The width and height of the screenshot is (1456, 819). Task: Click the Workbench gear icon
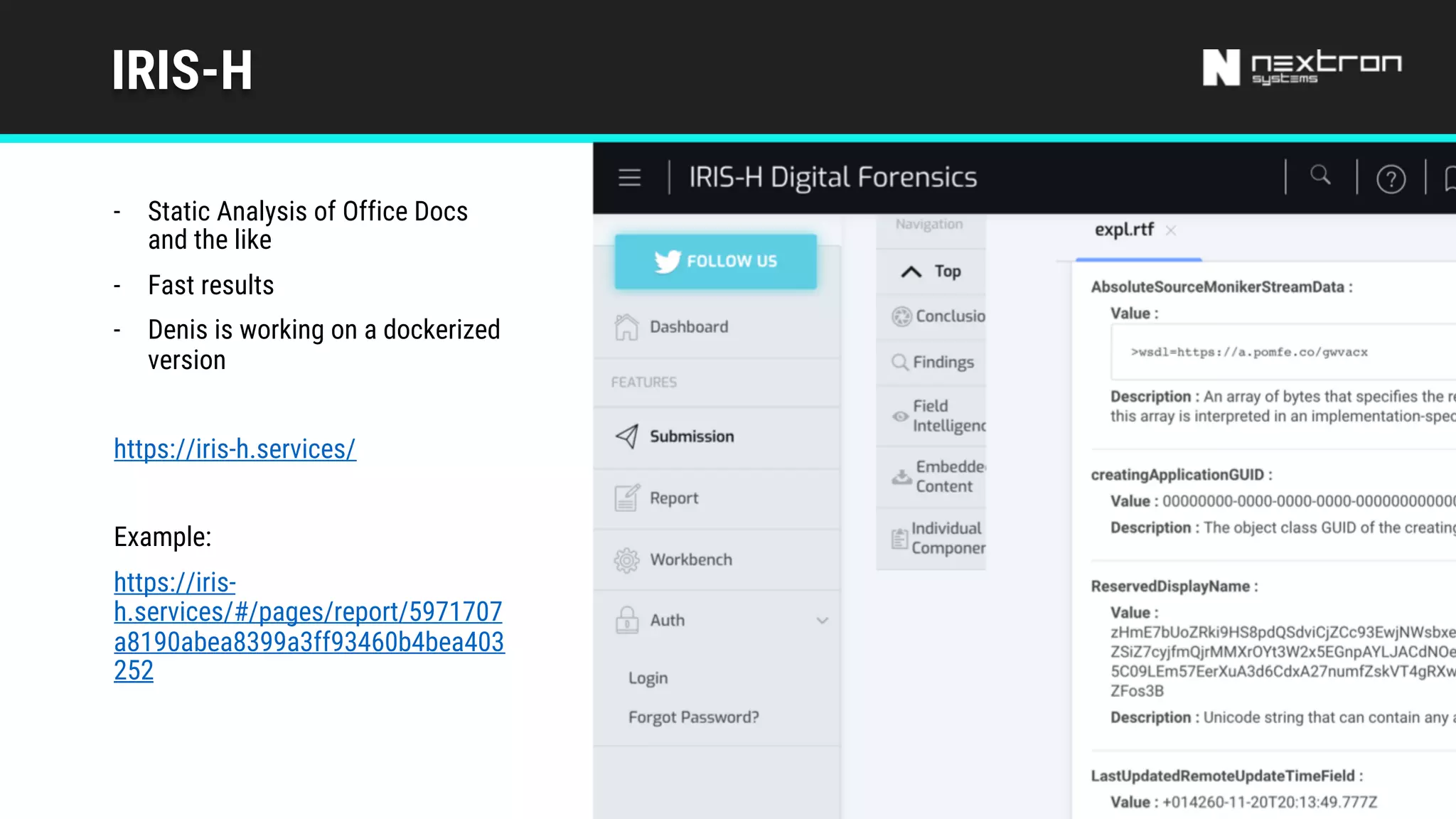coord(626,560)
